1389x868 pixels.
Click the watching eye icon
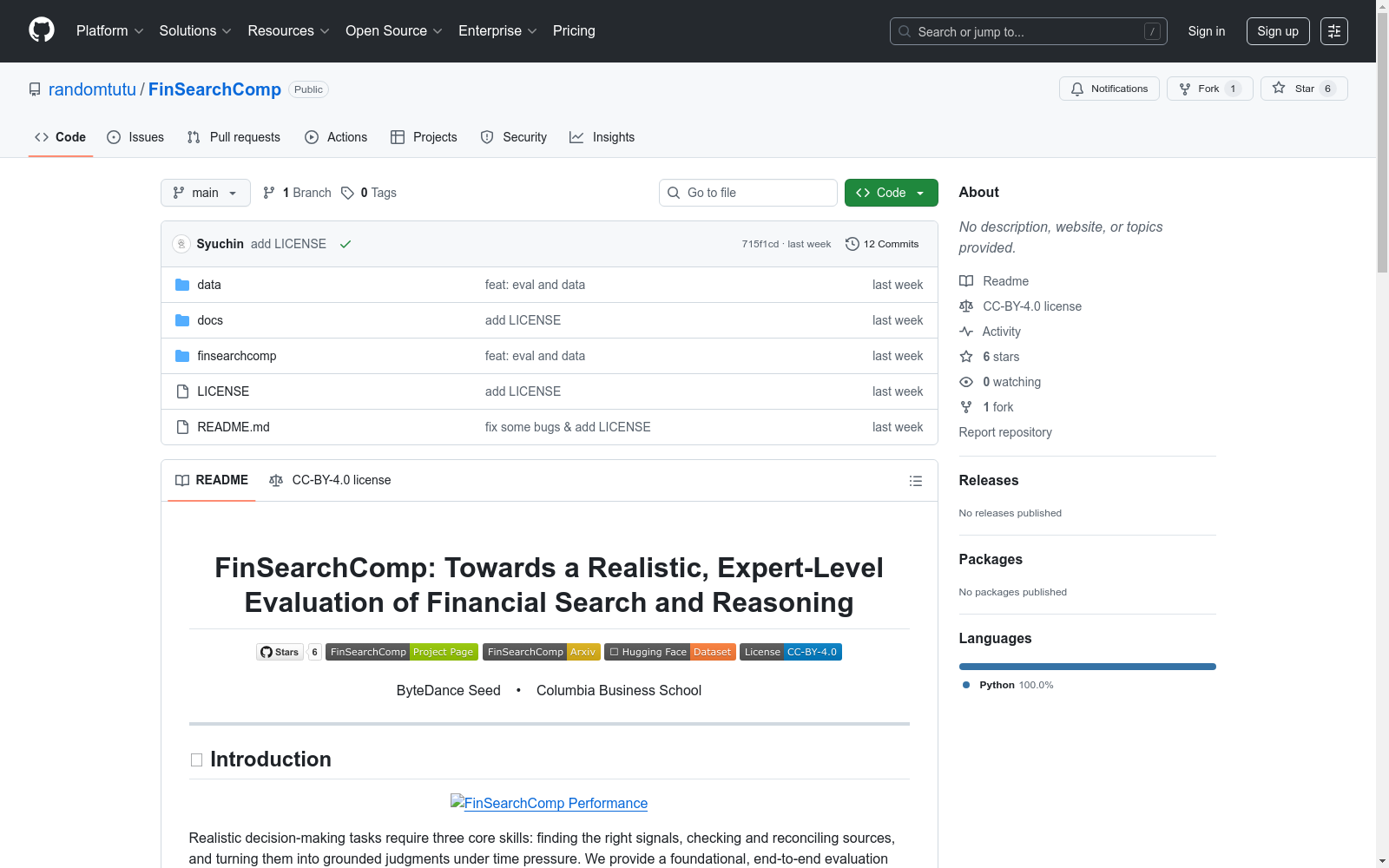966,382
